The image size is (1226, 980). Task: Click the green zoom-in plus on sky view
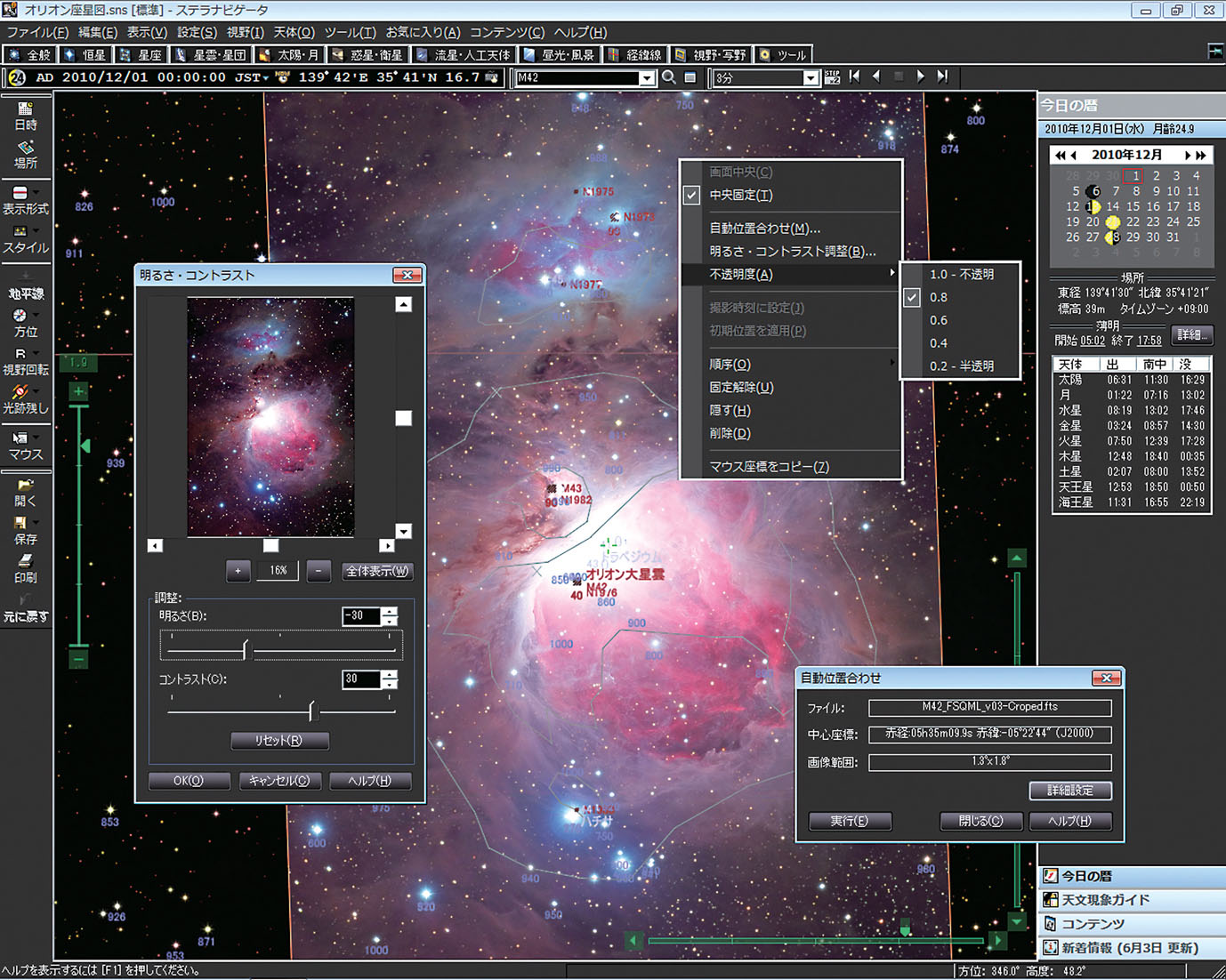pos(79,391)
